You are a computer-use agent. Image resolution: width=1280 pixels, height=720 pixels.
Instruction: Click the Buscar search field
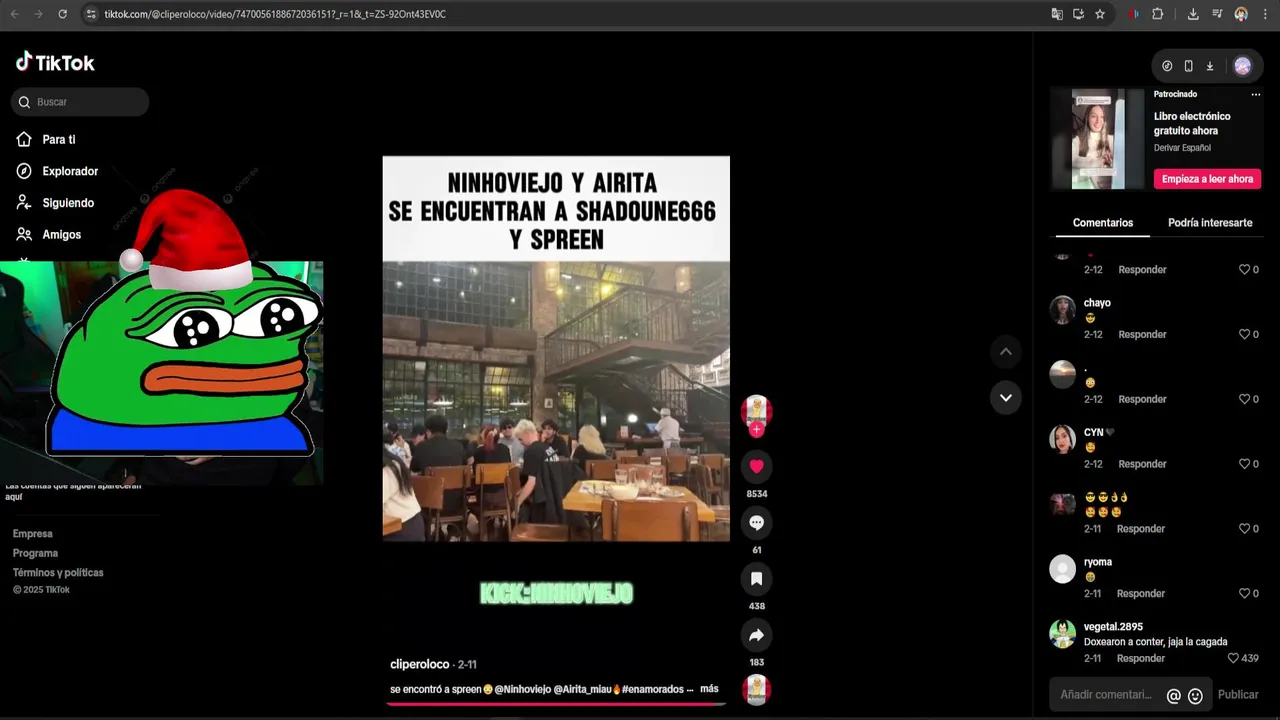80,102
